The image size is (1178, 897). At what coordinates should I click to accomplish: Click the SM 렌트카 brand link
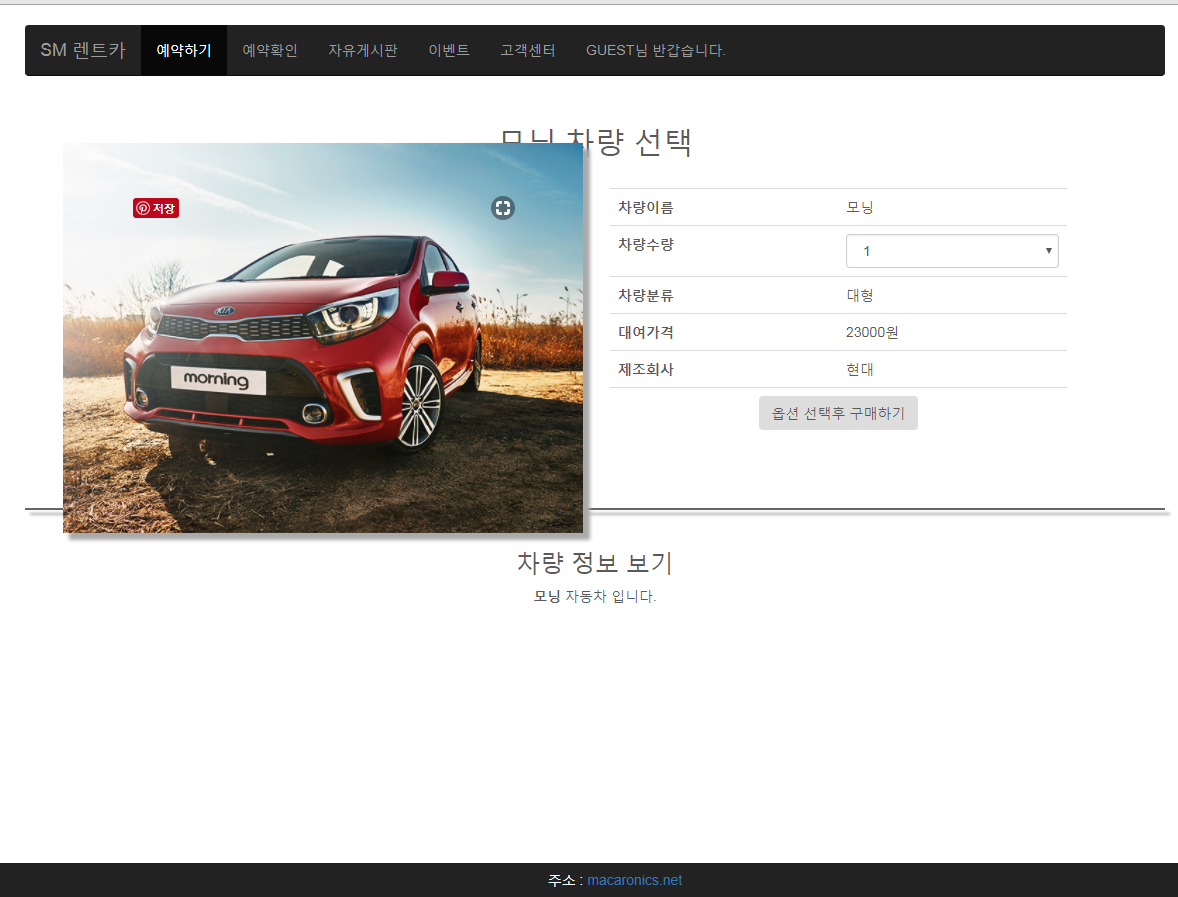point(83,50)
